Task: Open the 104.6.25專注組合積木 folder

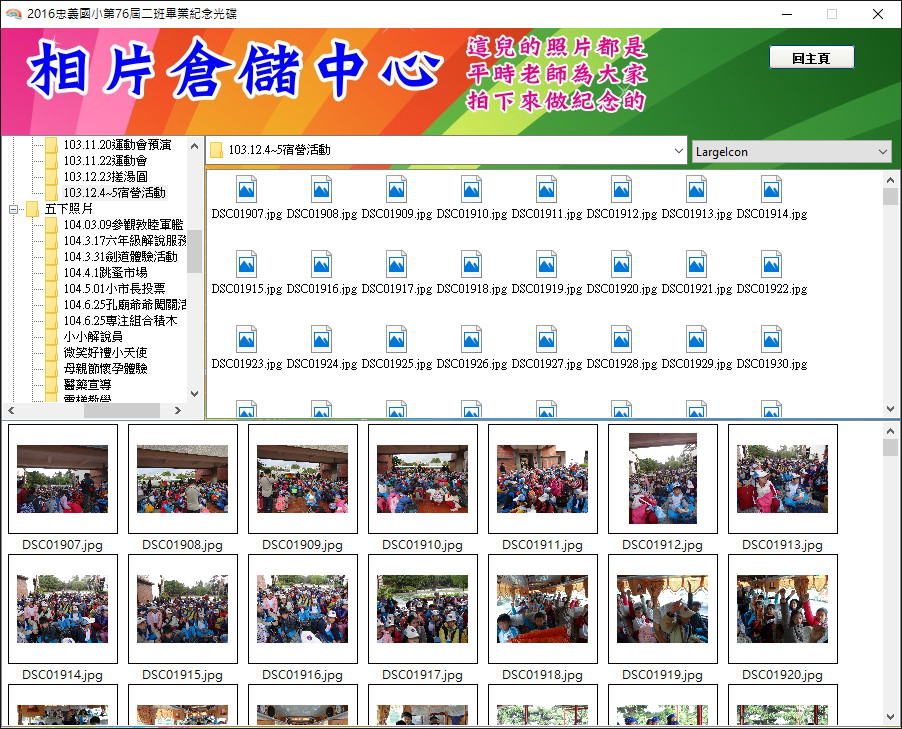Action: click(121, 320)
